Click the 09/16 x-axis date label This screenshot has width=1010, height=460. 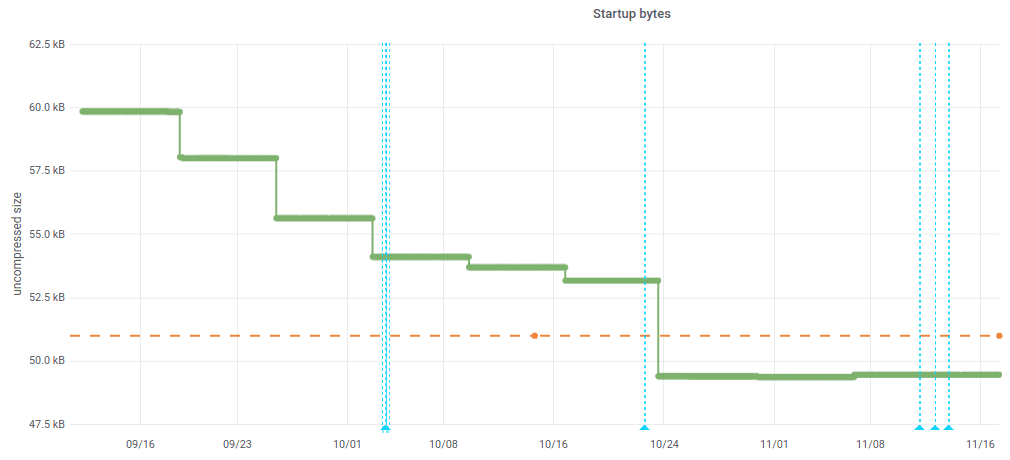coord(140,442)
